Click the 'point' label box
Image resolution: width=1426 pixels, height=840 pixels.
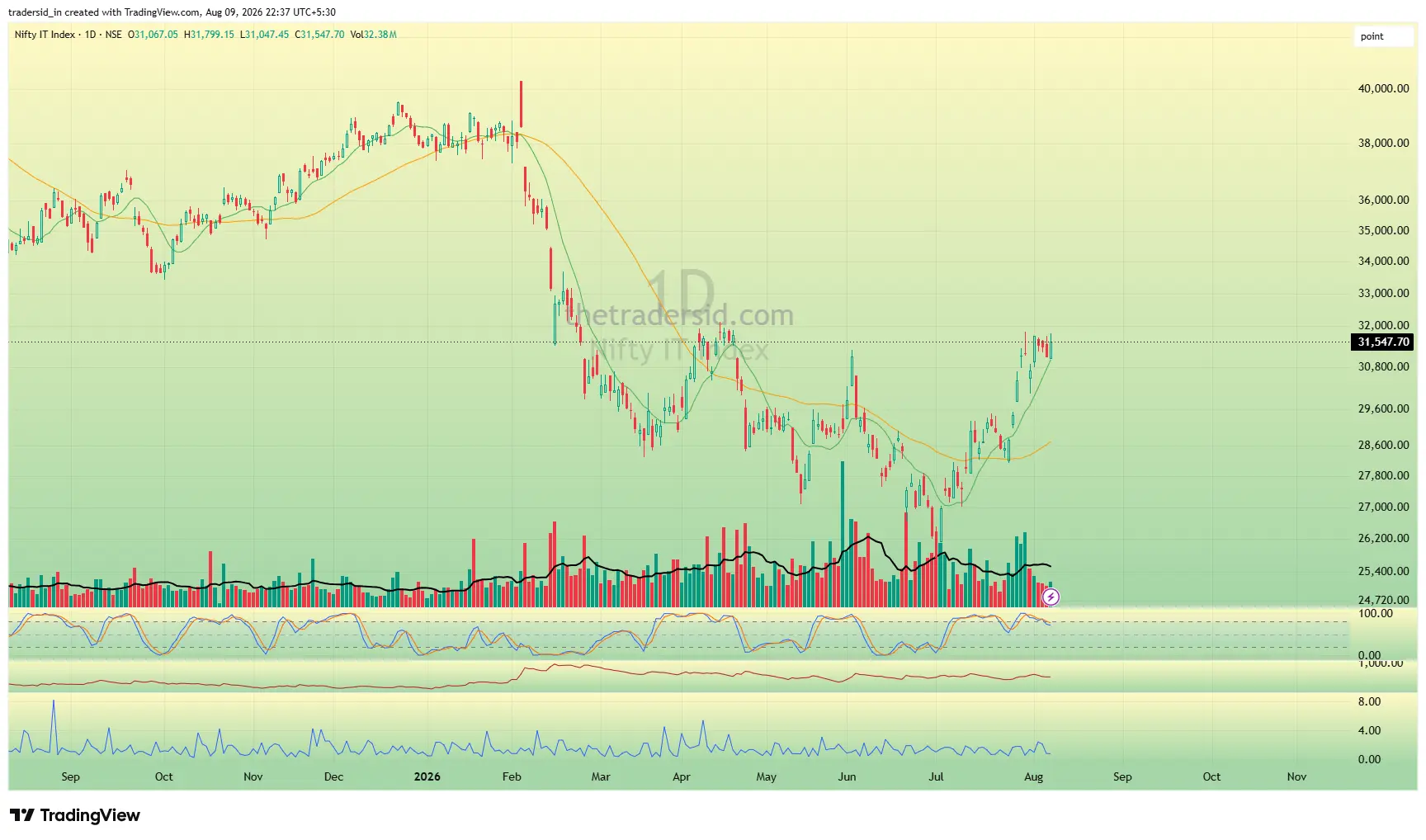pos(1384,36)
